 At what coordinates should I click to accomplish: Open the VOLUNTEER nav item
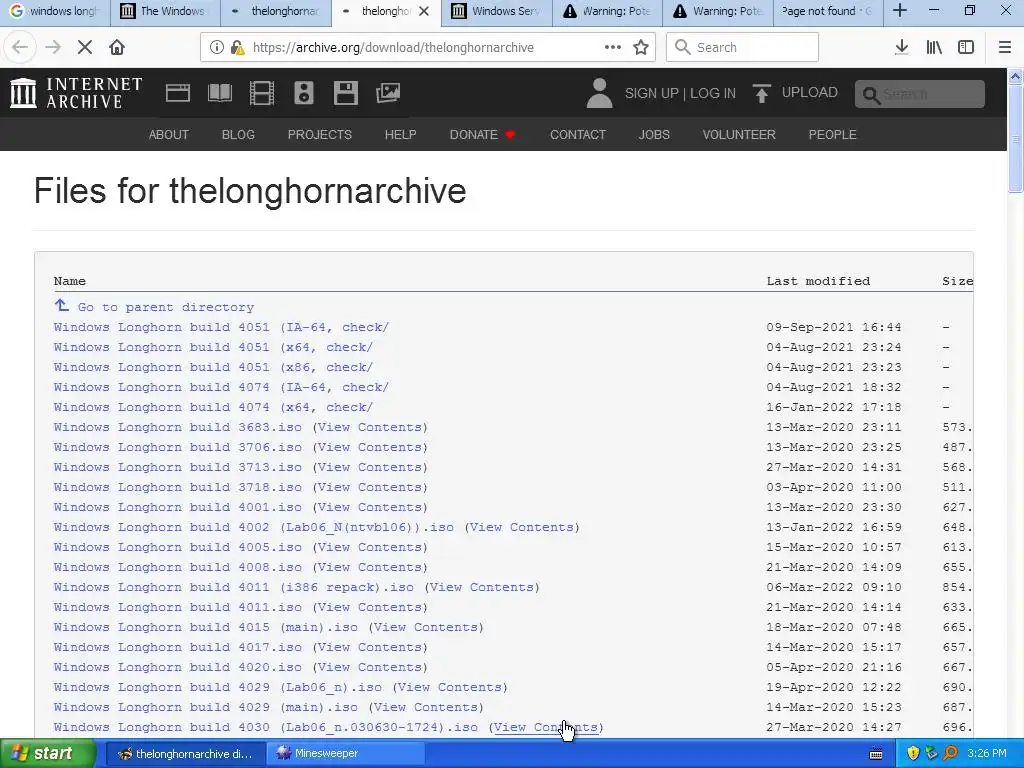(739, 135)
